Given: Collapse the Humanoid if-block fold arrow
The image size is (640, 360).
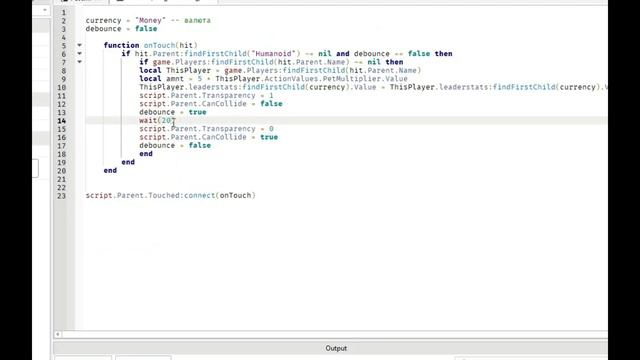Looking at the screenshot, I should [x=80, y=53].
